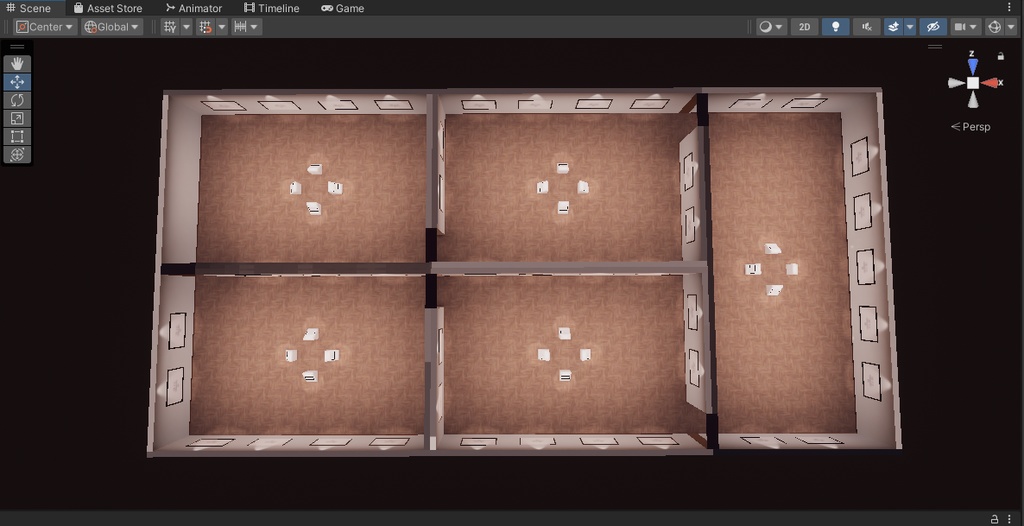This screenshot has height=526, width=1024.
Task: Click the tools overlay drag handle
Action: pyautogui.click(x=17, y=47)
